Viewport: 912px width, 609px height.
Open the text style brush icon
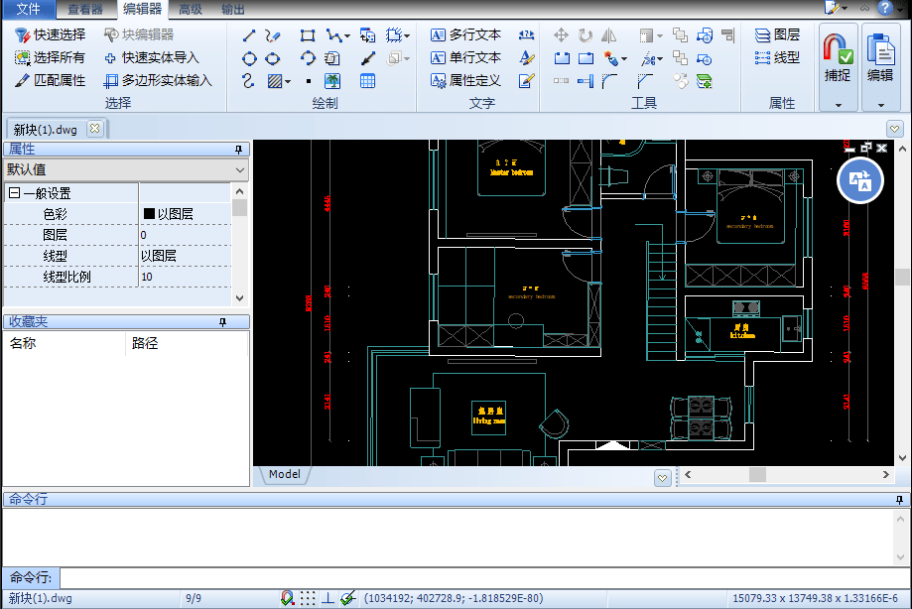tap(526, 58)
